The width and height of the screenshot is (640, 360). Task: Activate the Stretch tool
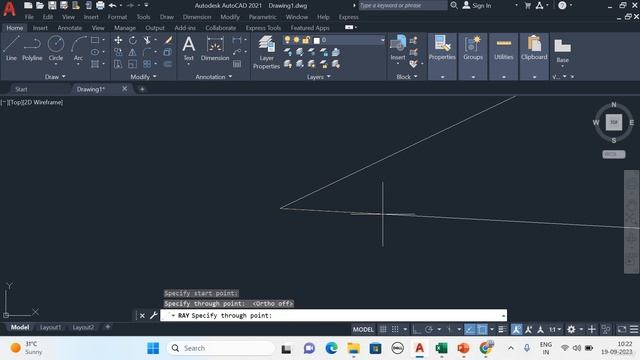click(x=118, y=64)
